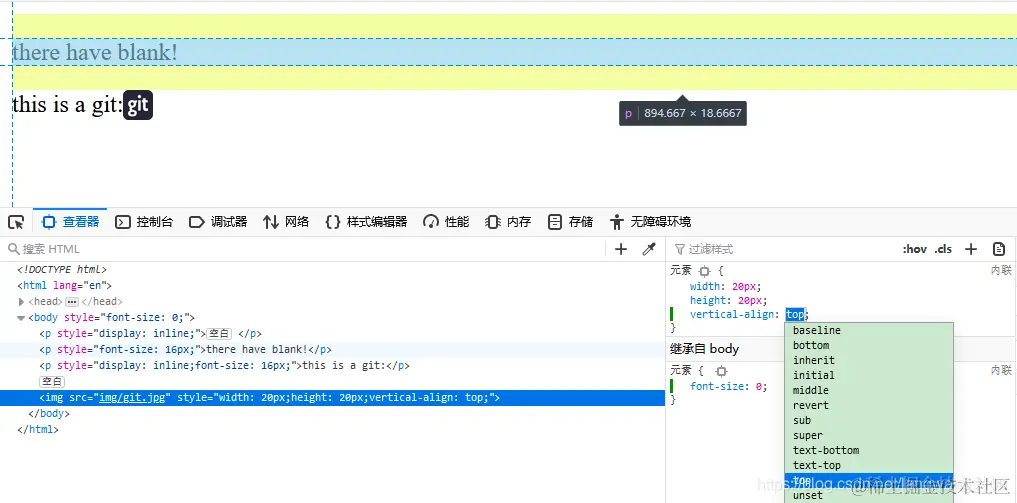The height and width of the screenshot is (503, 1017).
Task: Select the eyedropper color picker tool
Action: tap(649, 249)
